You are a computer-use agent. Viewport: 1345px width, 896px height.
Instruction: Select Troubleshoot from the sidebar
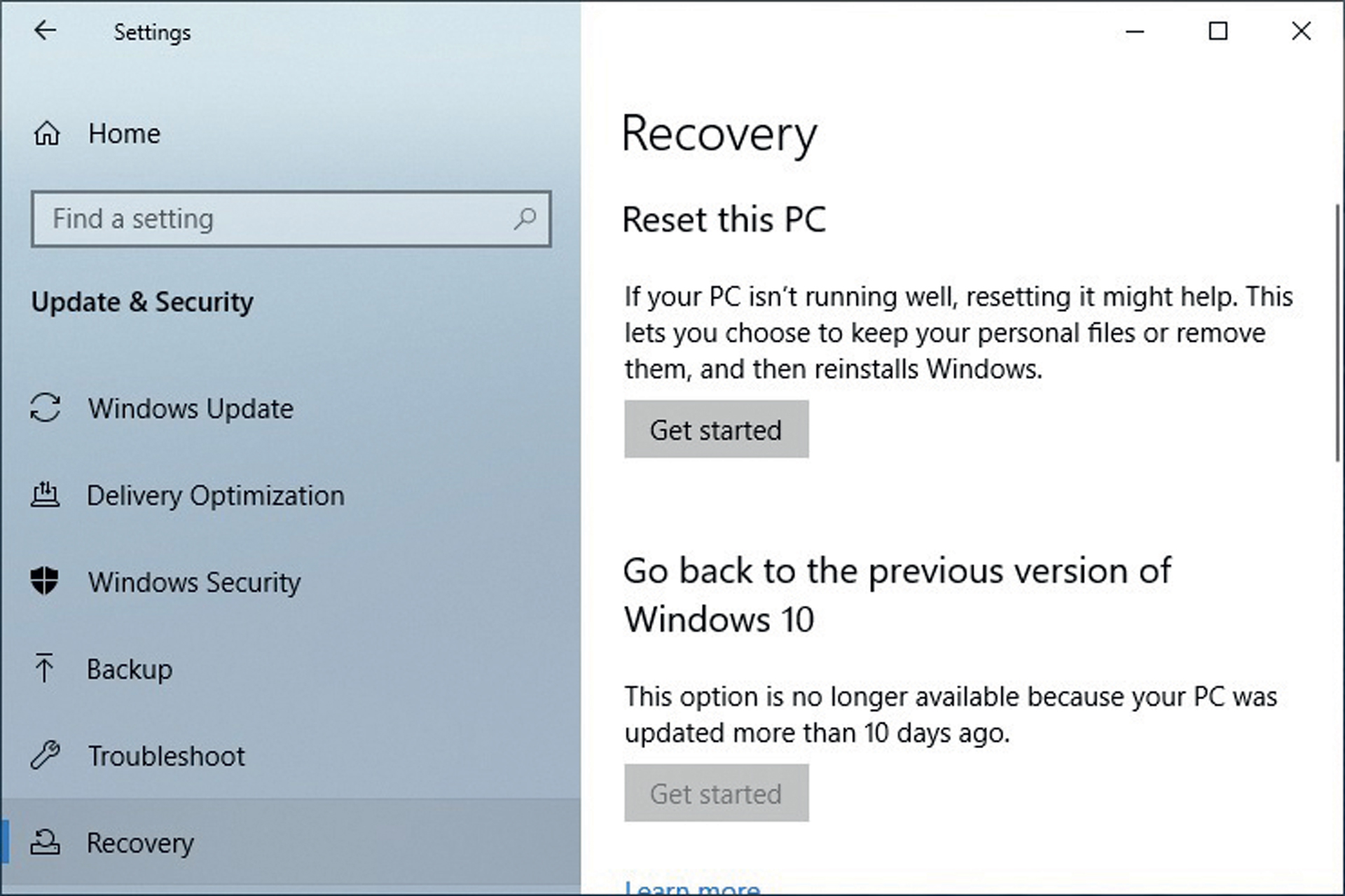point(167,756)
